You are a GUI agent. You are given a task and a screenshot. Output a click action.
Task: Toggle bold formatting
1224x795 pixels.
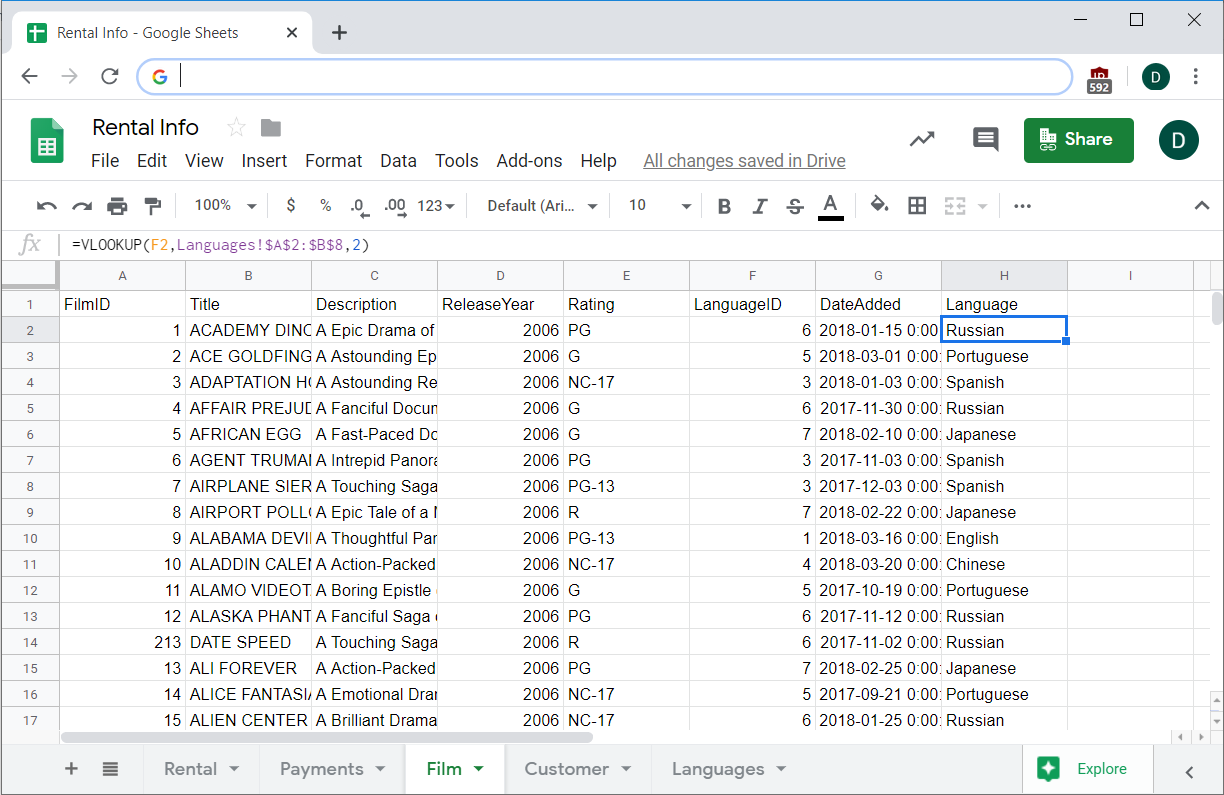724,206
